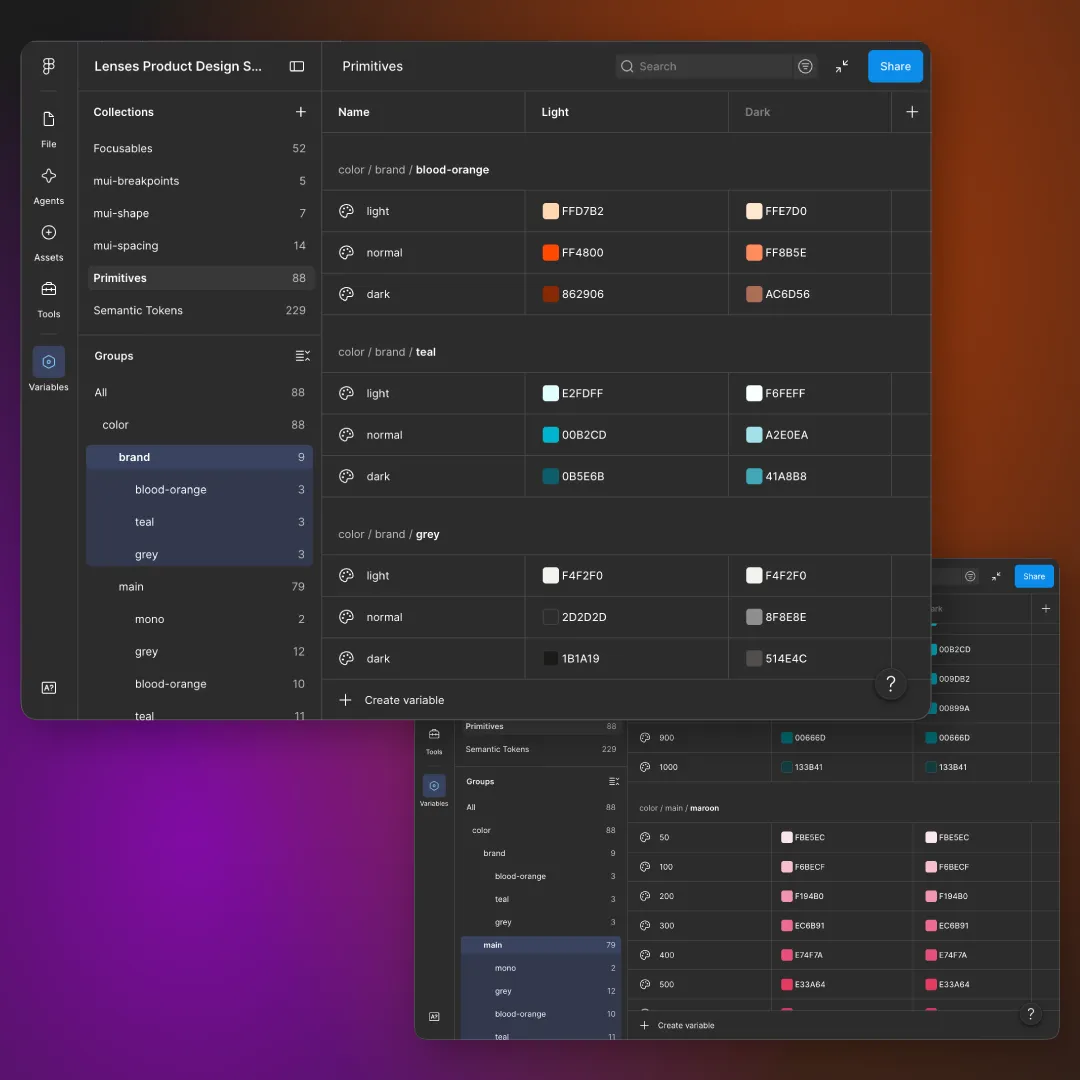This screenshot has height=1080, width=1080.
Task: Select the Variables sidebar icon
Action: tap(48, 362)
